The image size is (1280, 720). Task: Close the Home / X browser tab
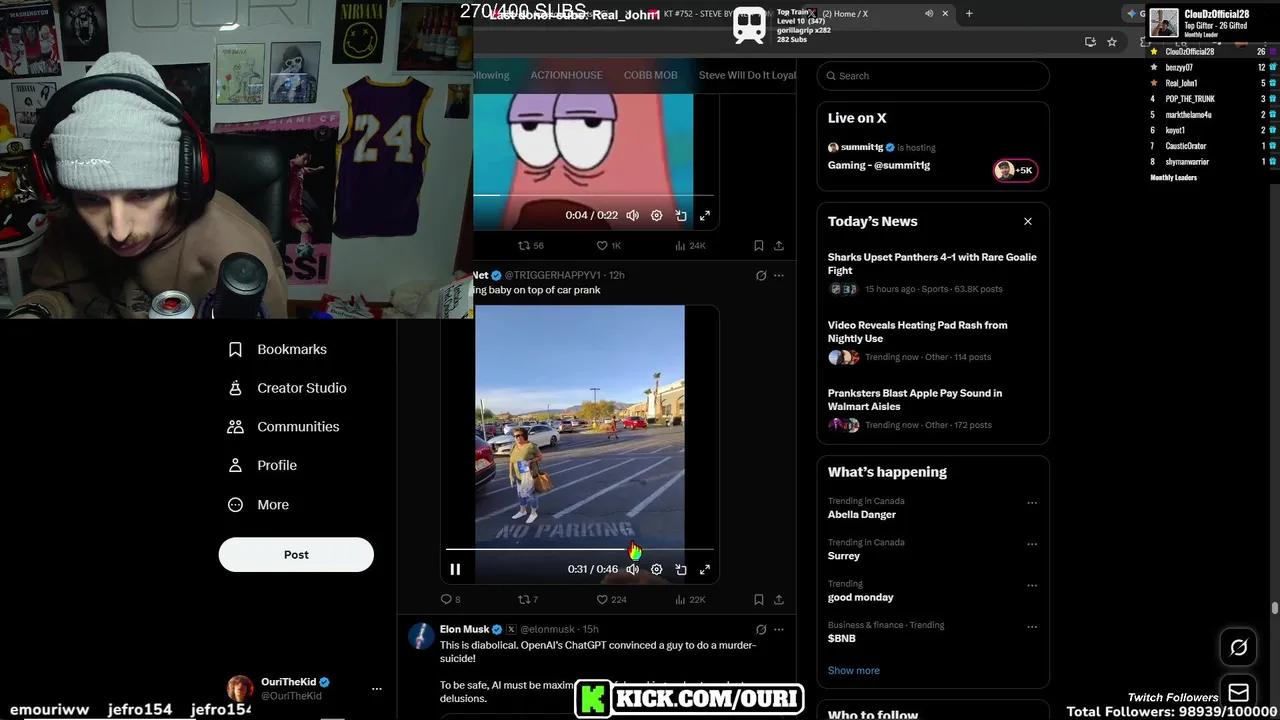click(945, 14)
